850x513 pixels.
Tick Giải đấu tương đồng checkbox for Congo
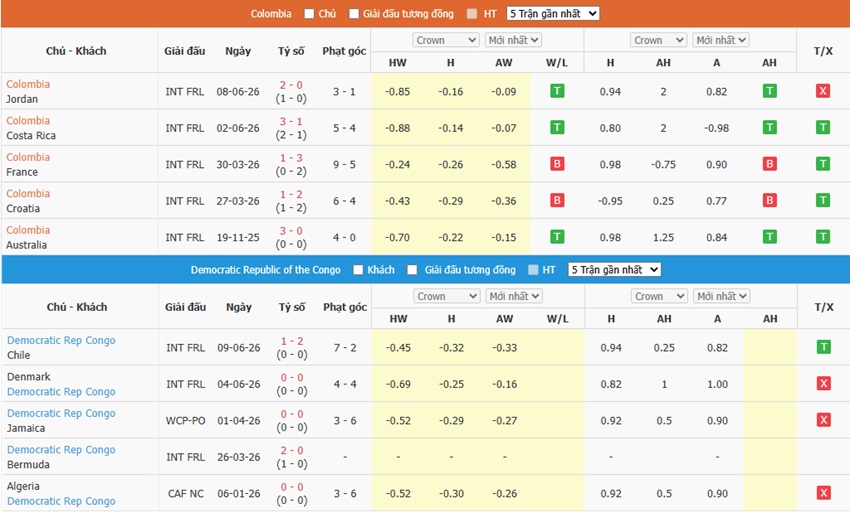[413, 270]
